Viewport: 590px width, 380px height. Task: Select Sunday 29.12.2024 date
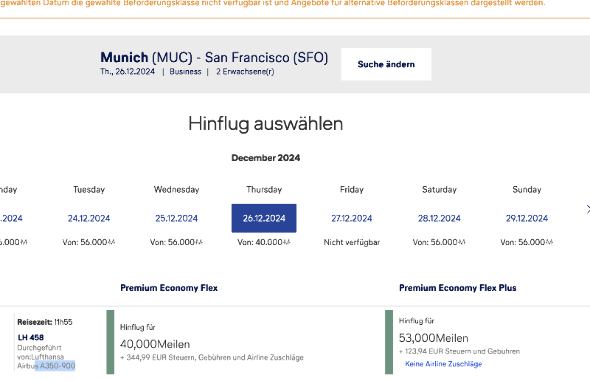[x=527, y=218]
